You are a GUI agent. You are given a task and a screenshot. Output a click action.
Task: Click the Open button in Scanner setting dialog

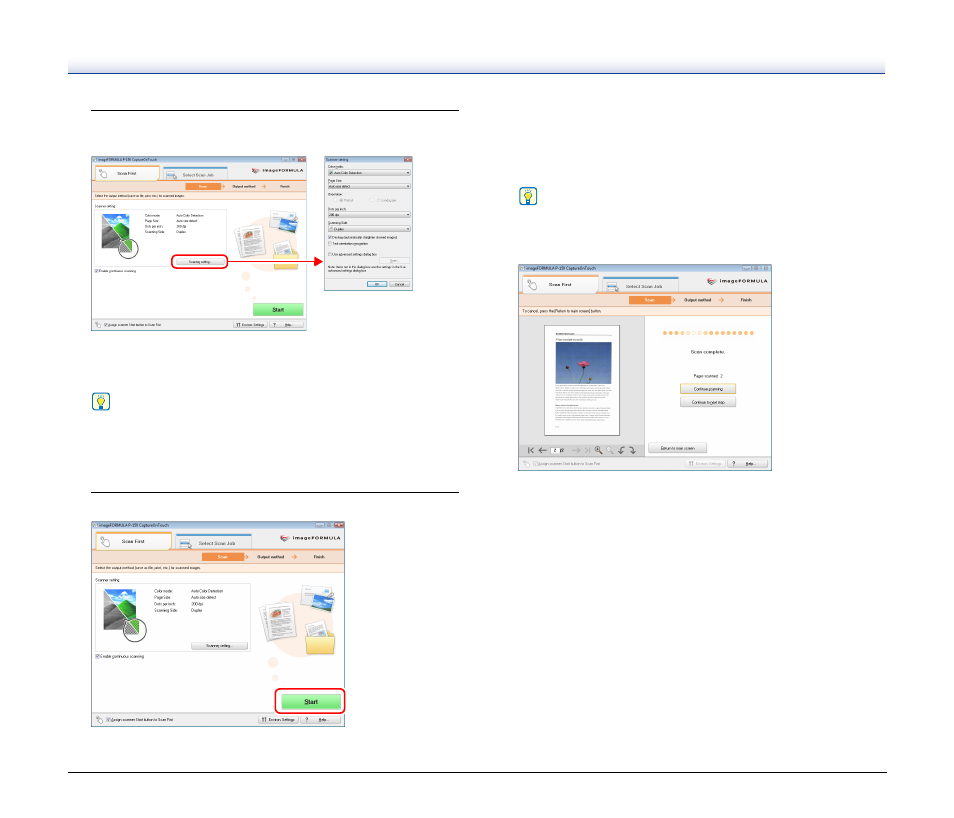point(394,260)
